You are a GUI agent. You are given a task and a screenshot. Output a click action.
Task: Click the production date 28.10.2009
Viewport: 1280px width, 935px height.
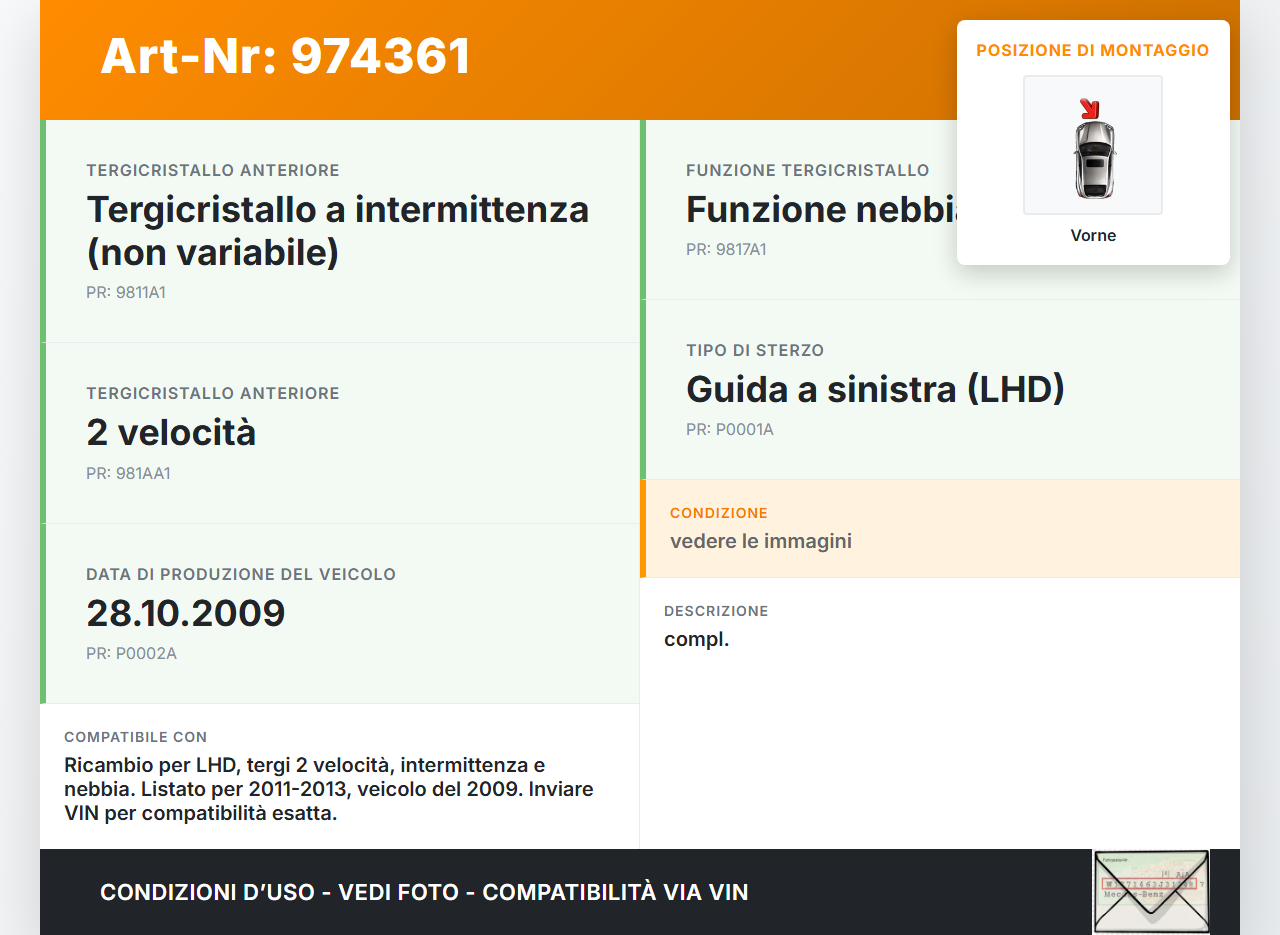186,612
